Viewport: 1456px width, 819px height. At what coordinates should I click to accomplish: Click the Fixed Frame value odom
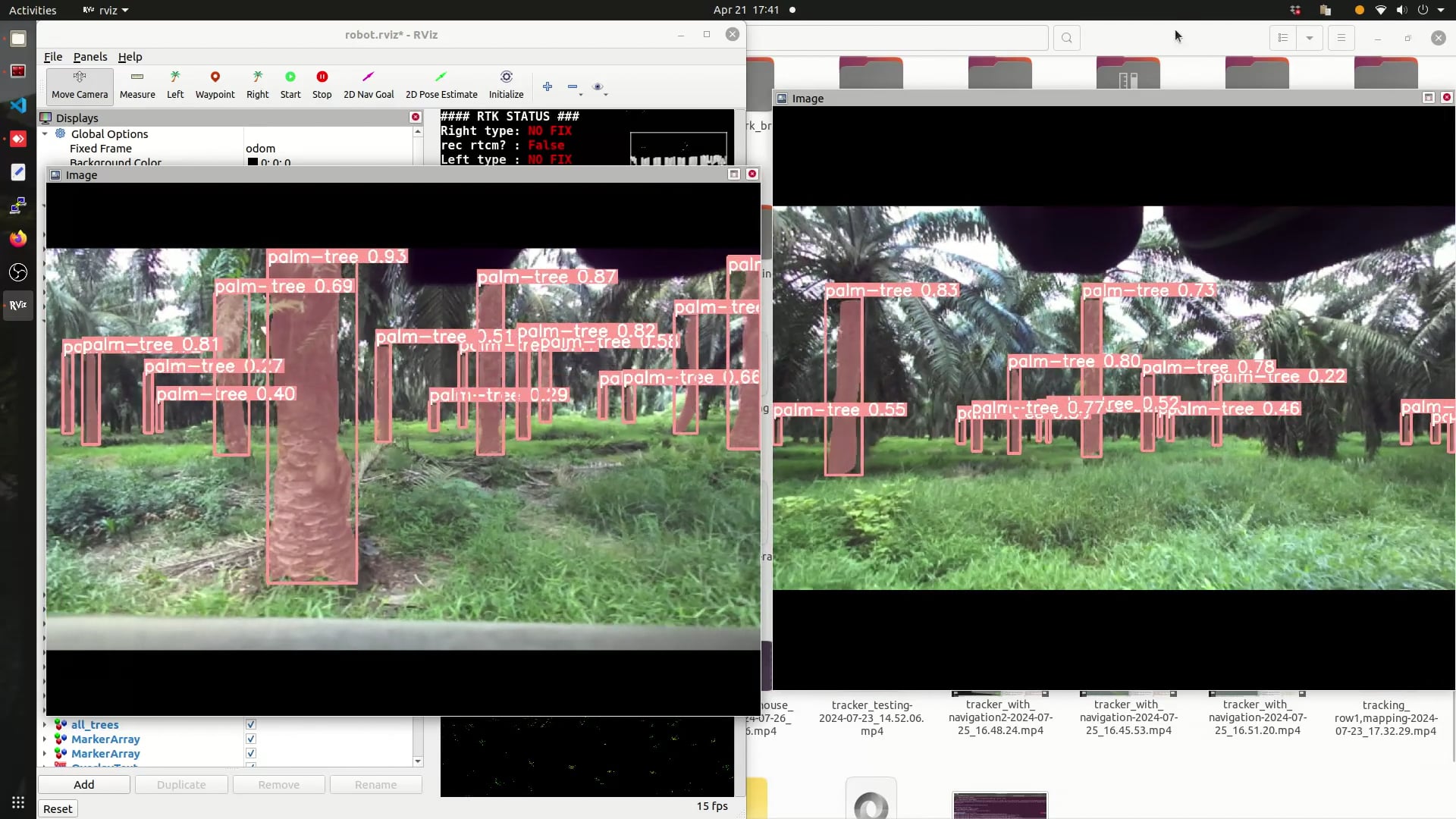(261, 149)
